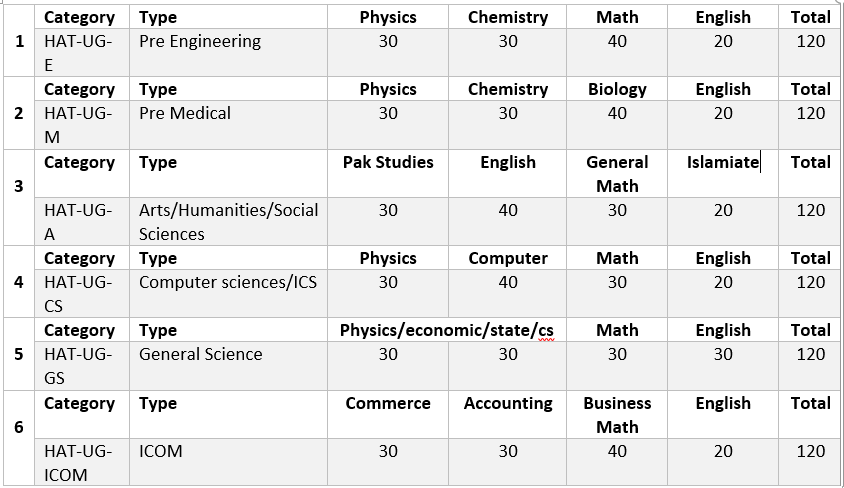This screenshot has width=844, height=488.
Task: Select the HAT-UG-ICOM category cell
Action: tap(79, 462)
